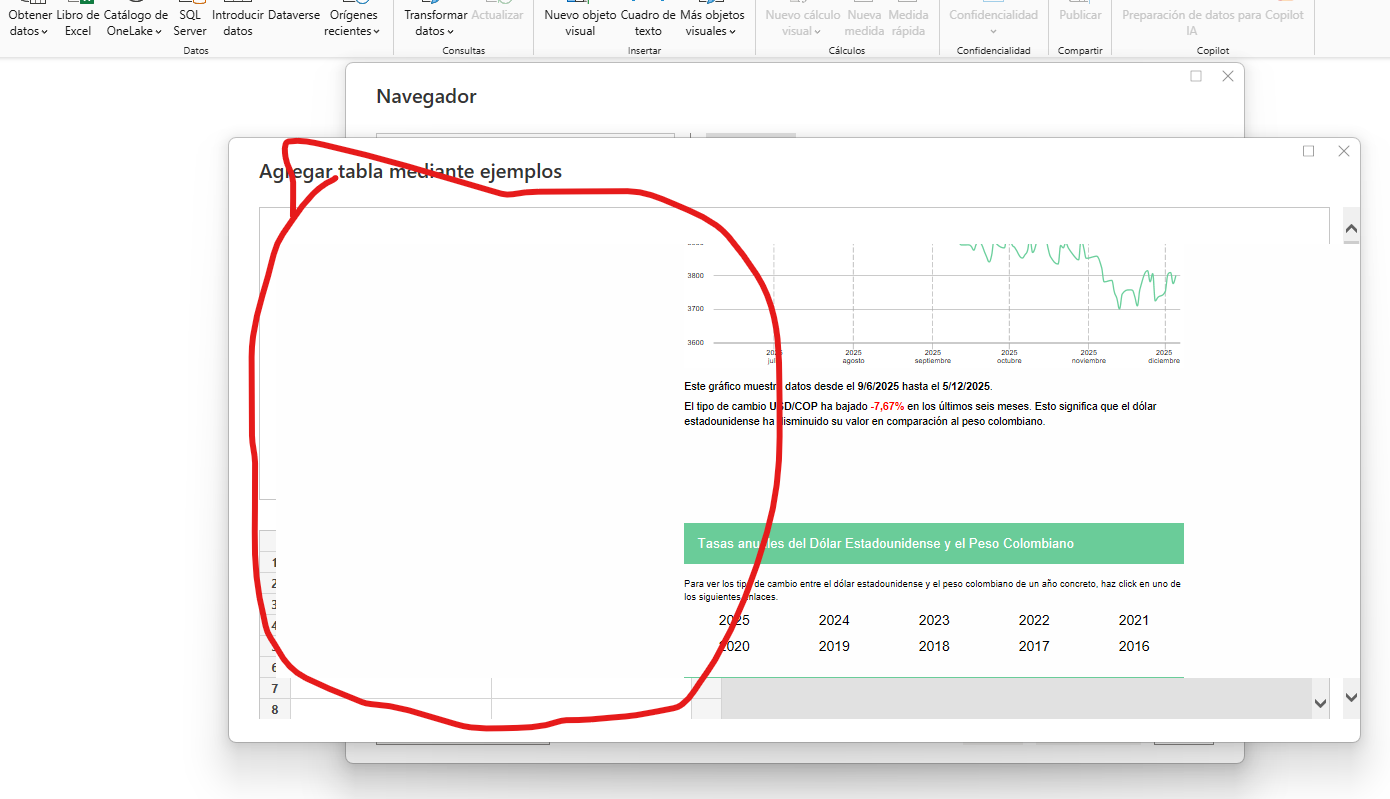The height and width of the screenshot is (799, 1390).
Task: Click the 2024 yearly rates link
Action: 834,620
